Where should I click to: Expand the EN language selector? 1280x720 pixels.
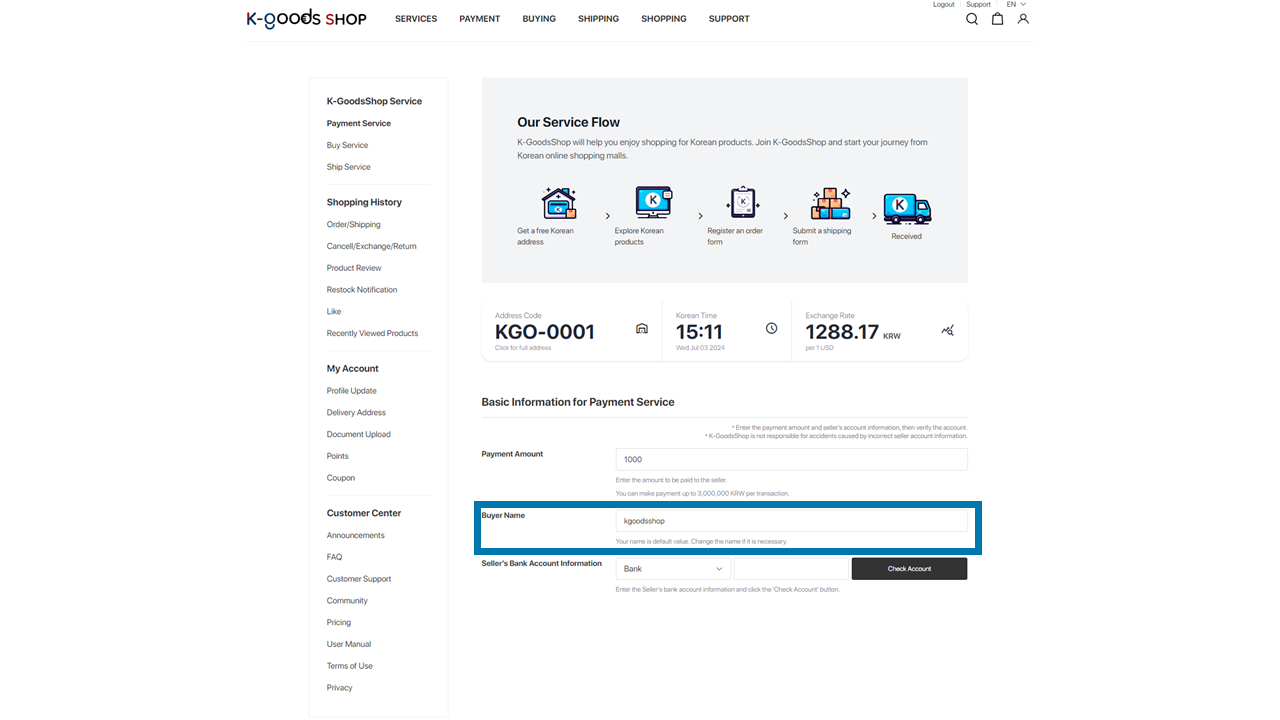coord(1016,5)
